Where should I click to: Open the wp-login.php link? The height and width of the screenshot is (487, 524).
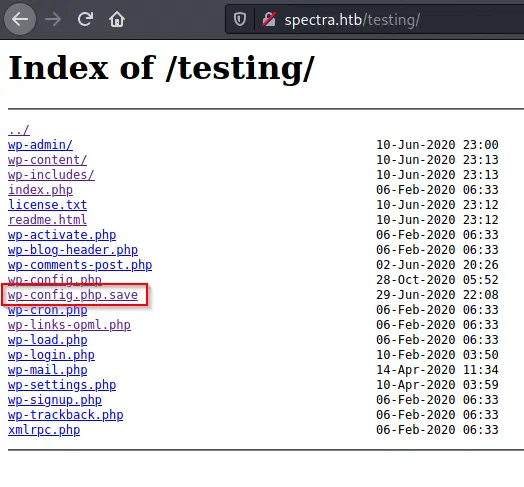coord(51,355)
